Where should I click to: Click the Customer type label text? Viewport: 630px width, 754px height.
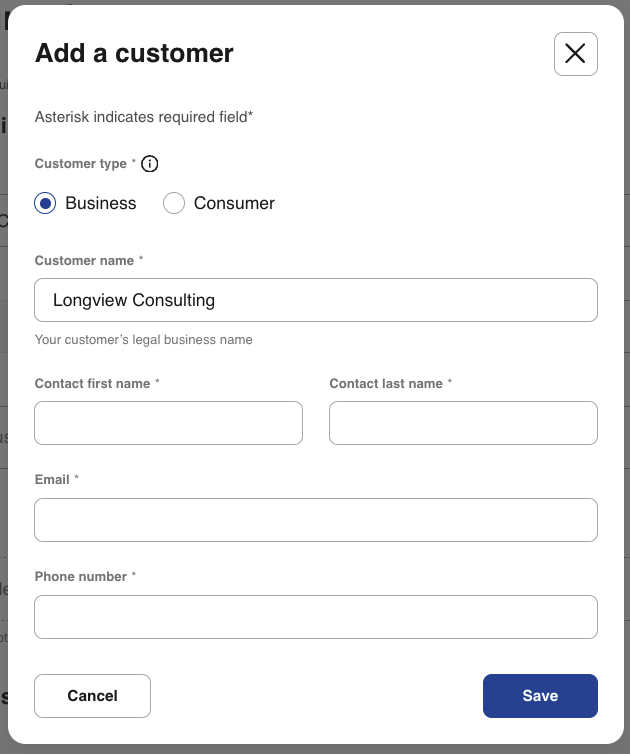[80, 163]
